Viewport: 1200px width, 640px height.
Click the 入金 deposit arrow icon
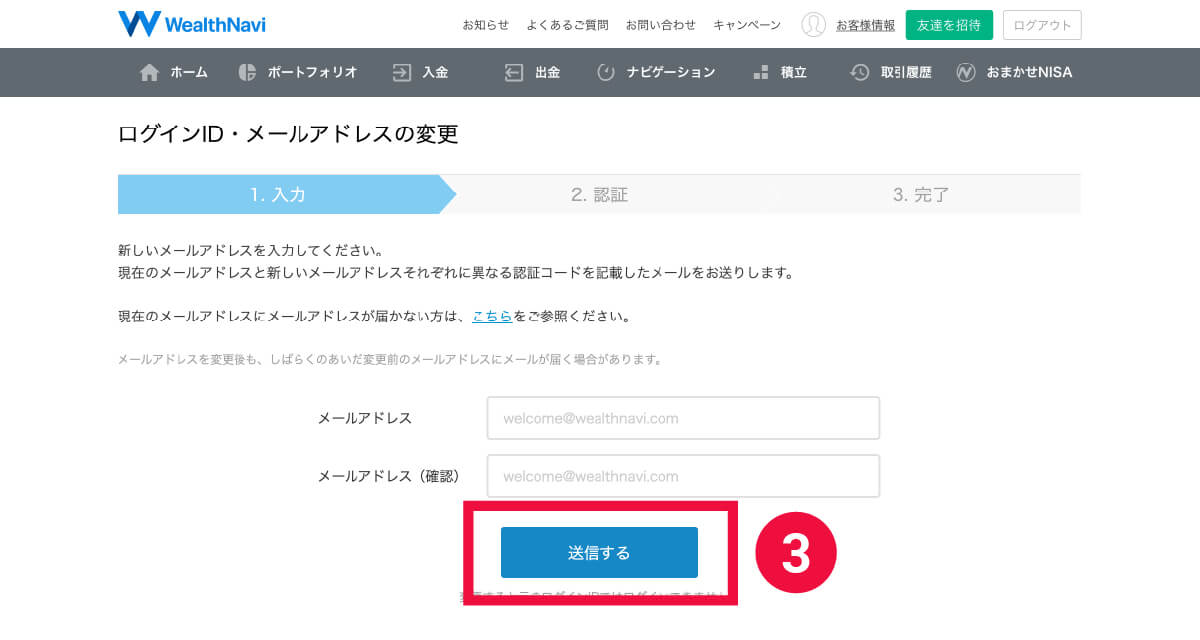402,72
